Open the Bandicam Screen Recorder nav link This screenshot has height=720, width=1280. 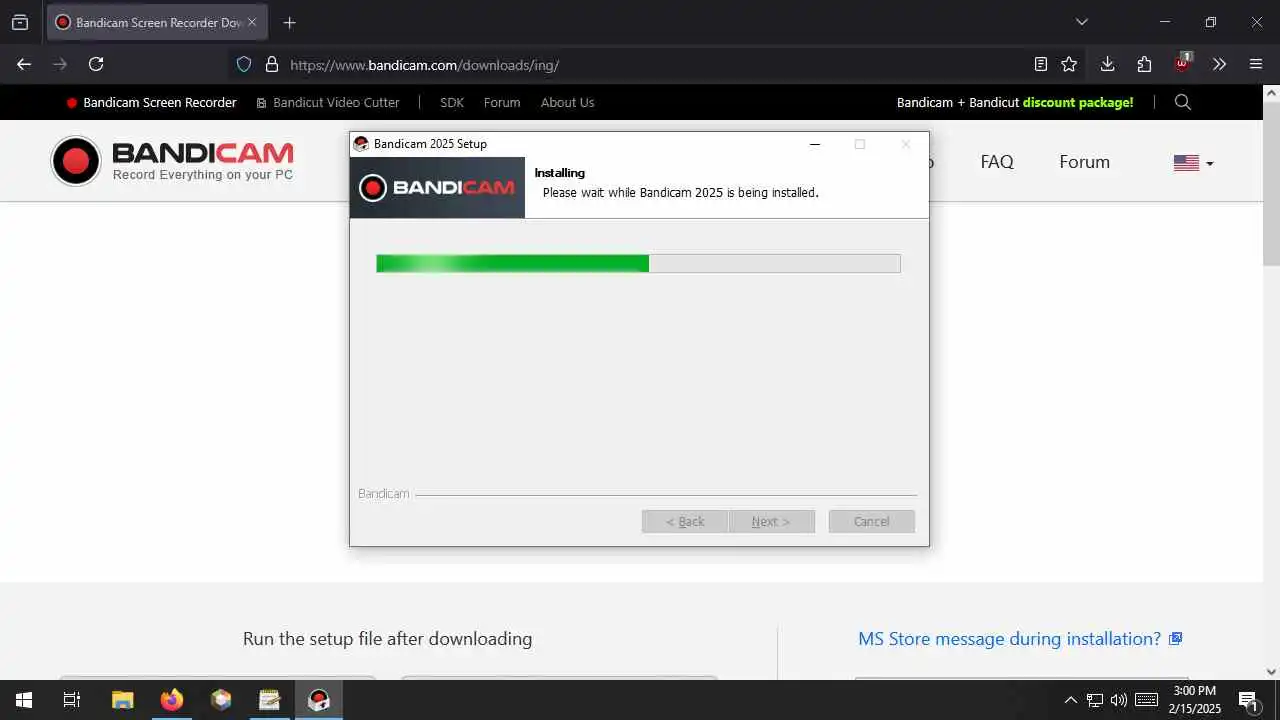pos(151,102)
